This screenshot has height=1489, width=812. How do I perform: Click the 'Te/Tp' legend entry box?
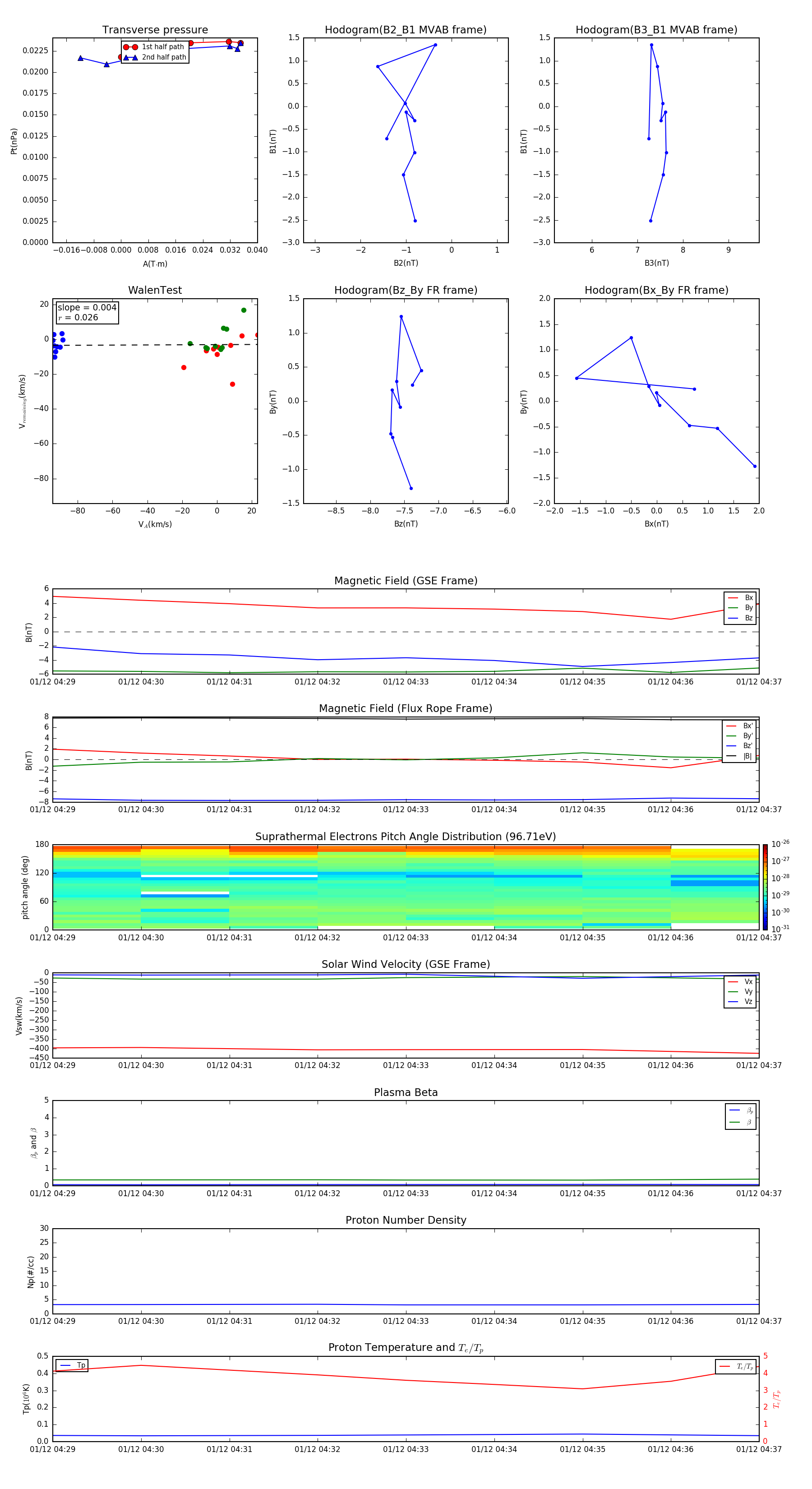[736, 1367]
